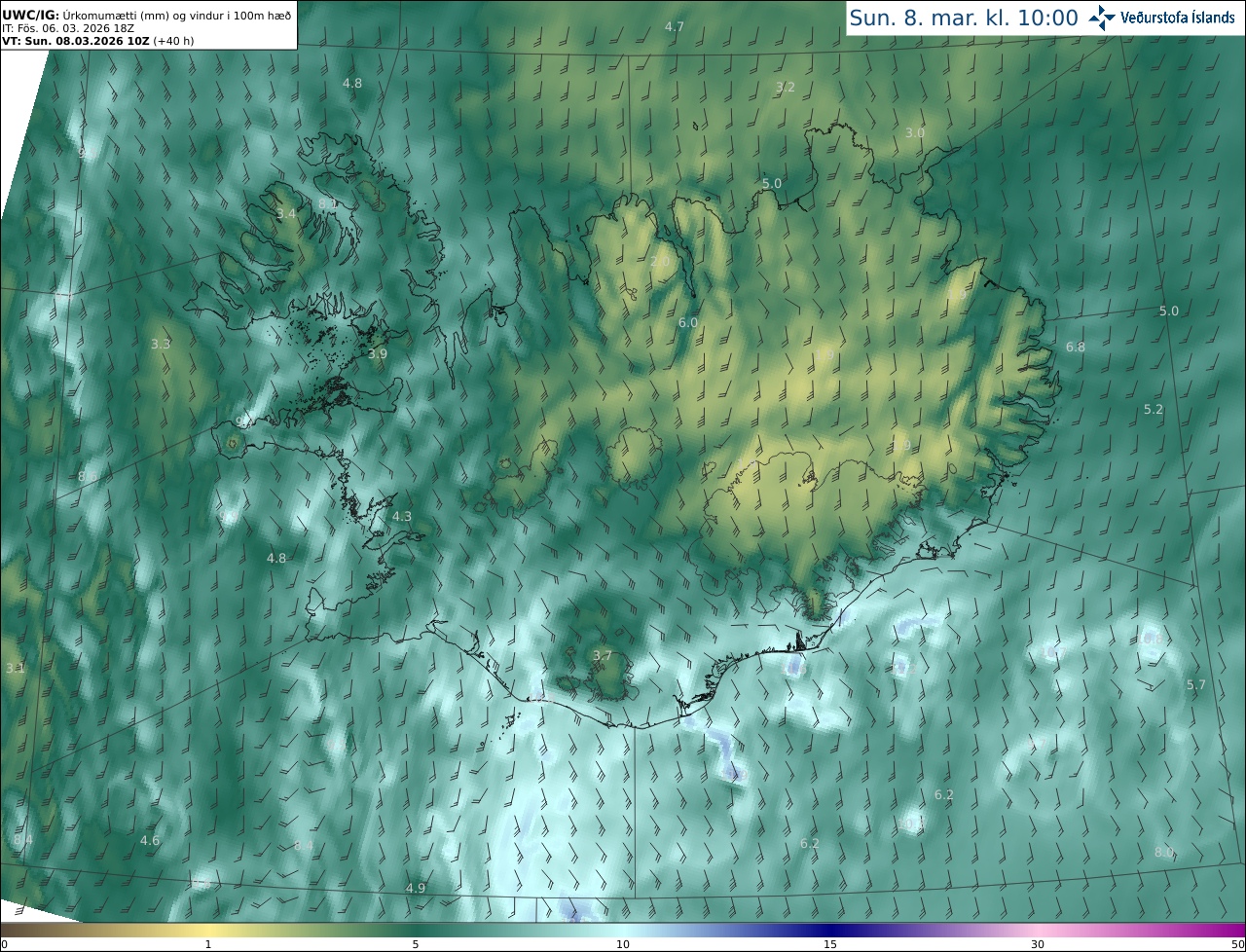Click the 3.0 value label on map

(915, 132)
